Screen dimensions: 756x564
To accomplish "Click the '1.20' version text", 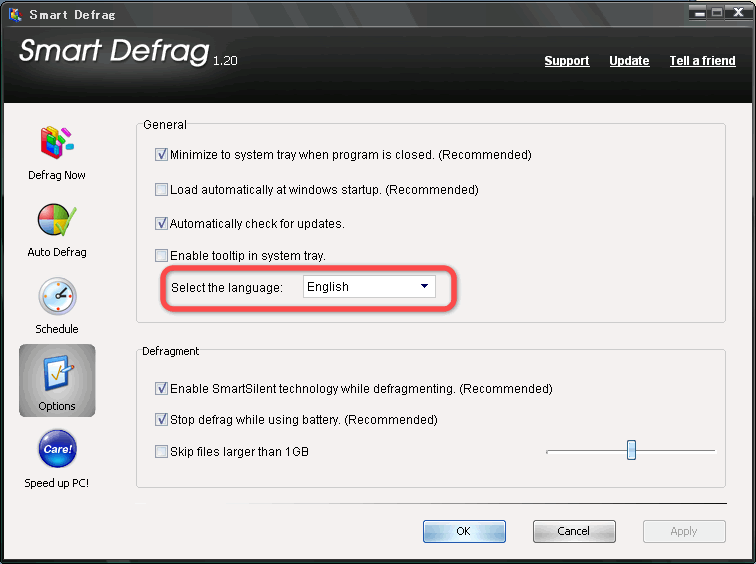I will pos(225,61).
